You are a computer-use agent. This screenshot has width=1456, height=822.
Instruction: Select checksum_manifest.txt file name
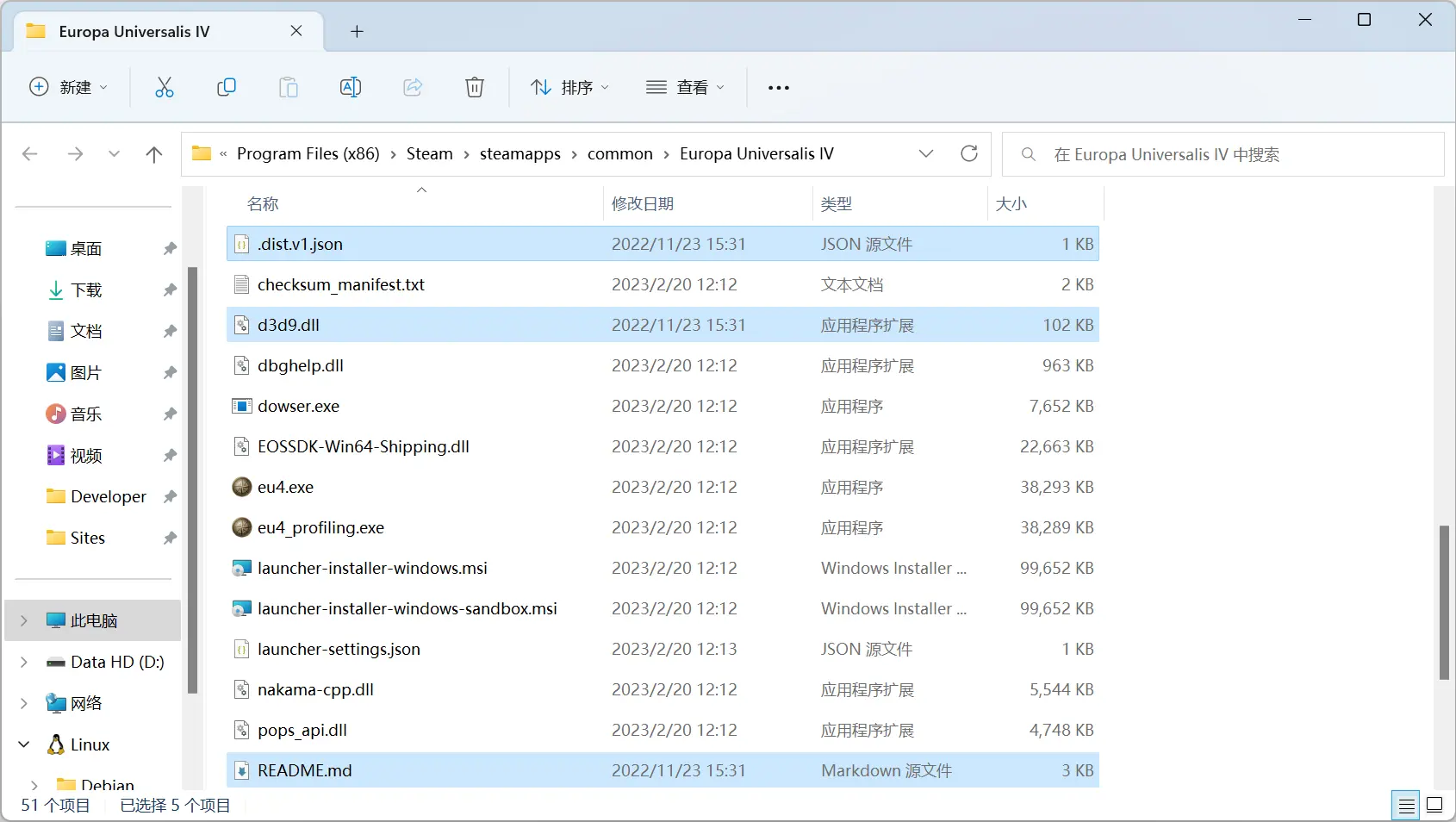(x=341, y=284)
